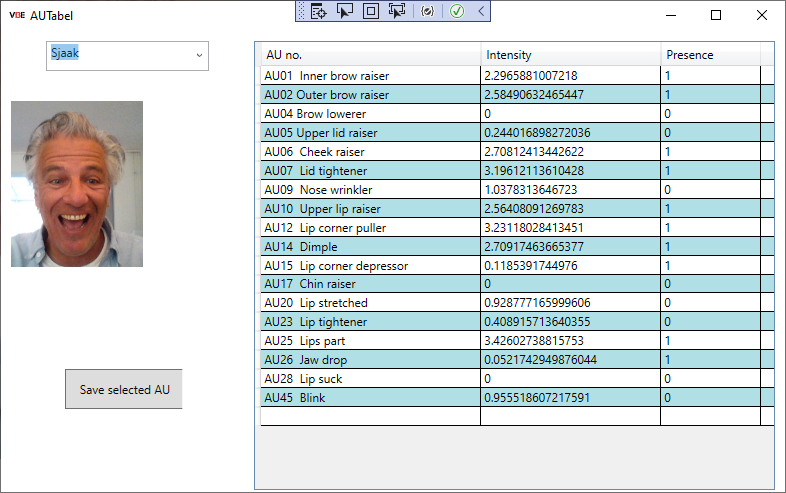Open the Sjaak name dropdown
The width and height of the screenshot is (786, 493).
[199, 55]
